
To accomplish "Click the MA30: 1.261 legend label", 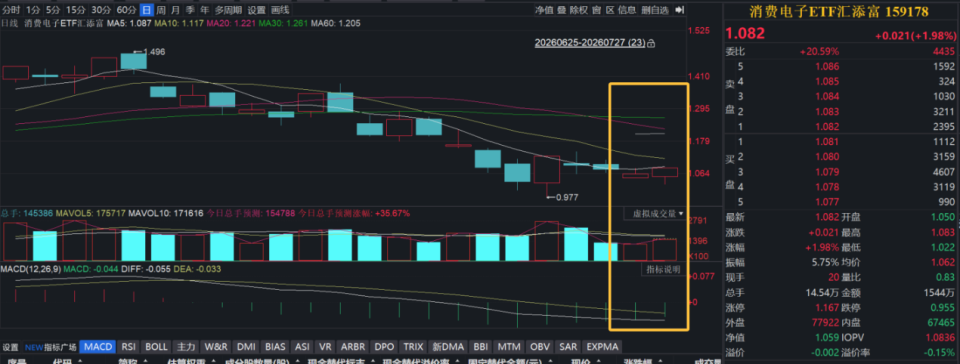I will click(283, 24).
